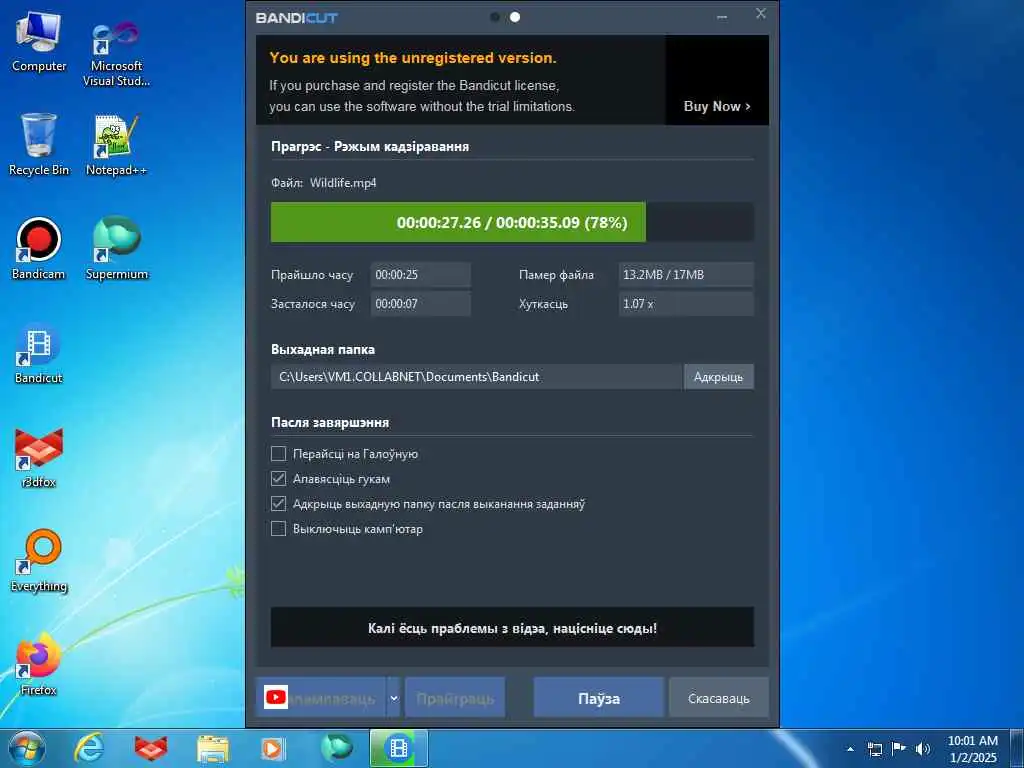The image size is (1024, 768).
Task: Open the volume speaker tray icon
Action: [x=923, y=749]
